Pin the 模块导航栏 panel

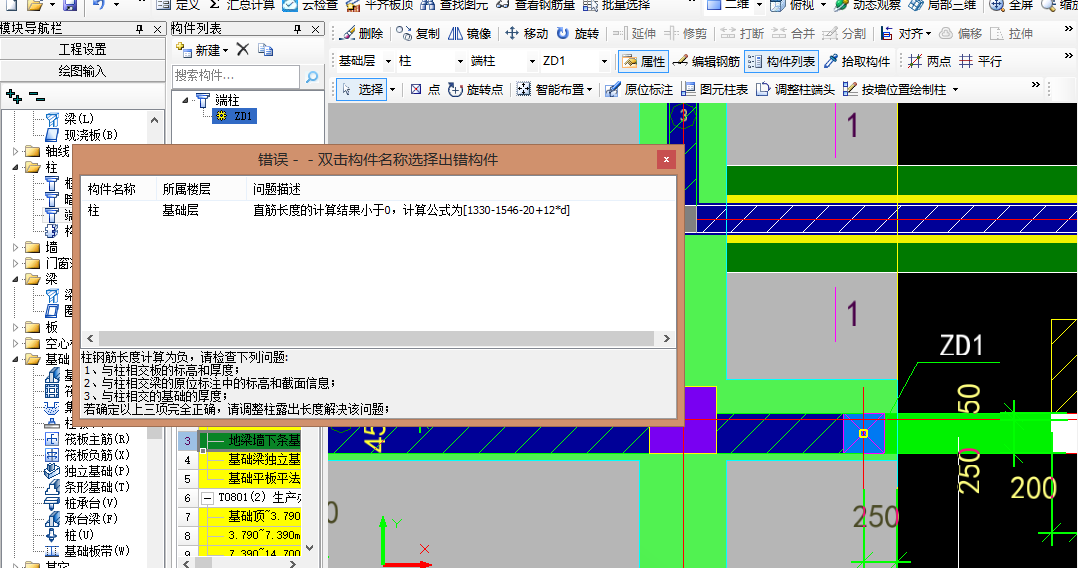140,29
